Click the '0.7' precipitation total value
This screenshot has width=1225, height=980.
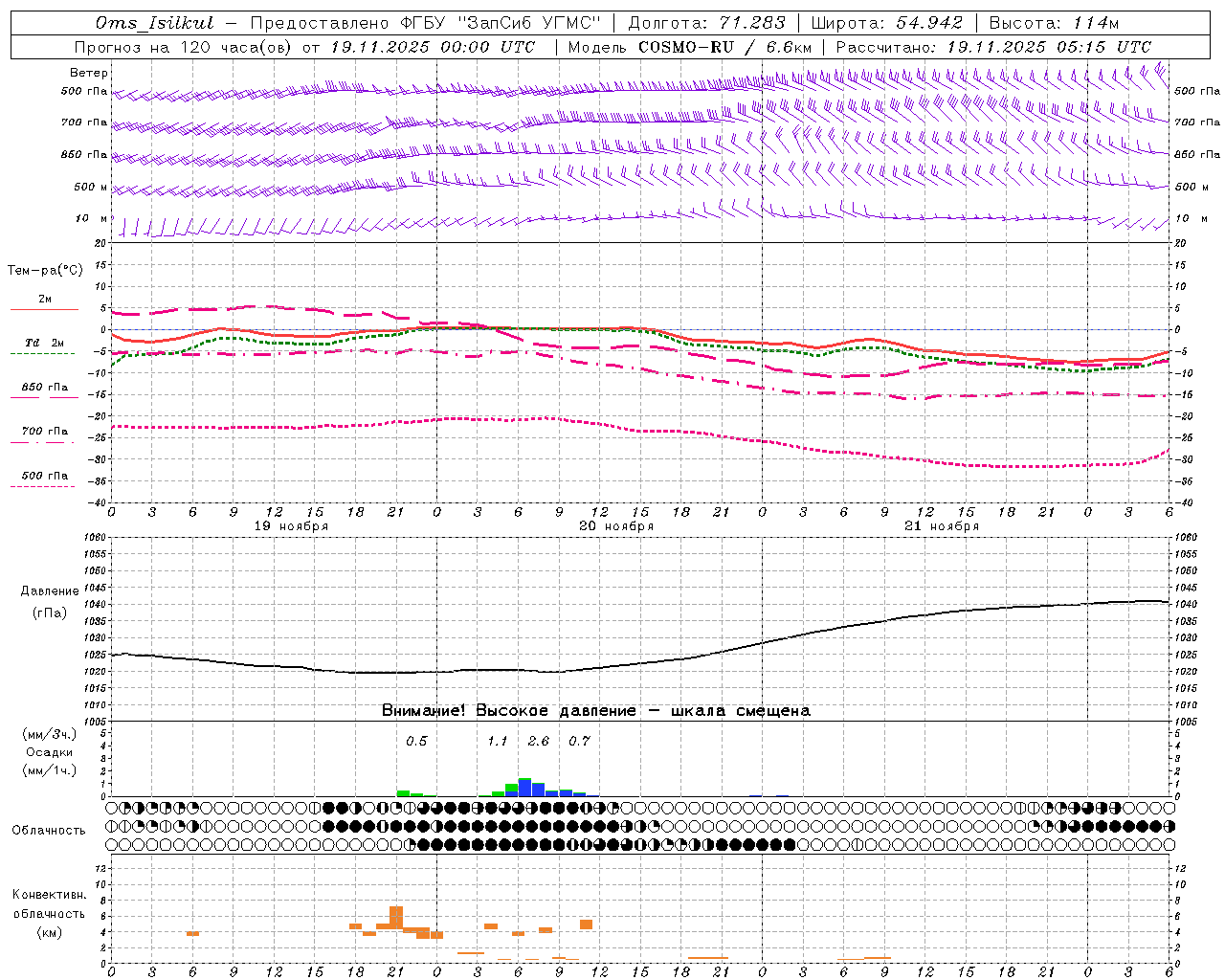[579, 742]
